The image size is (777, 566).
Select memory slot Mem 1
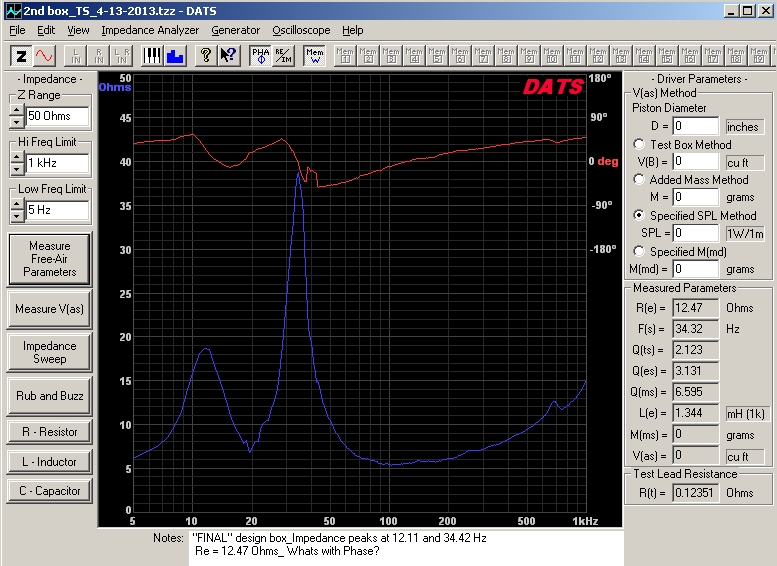tap(345, 56)
